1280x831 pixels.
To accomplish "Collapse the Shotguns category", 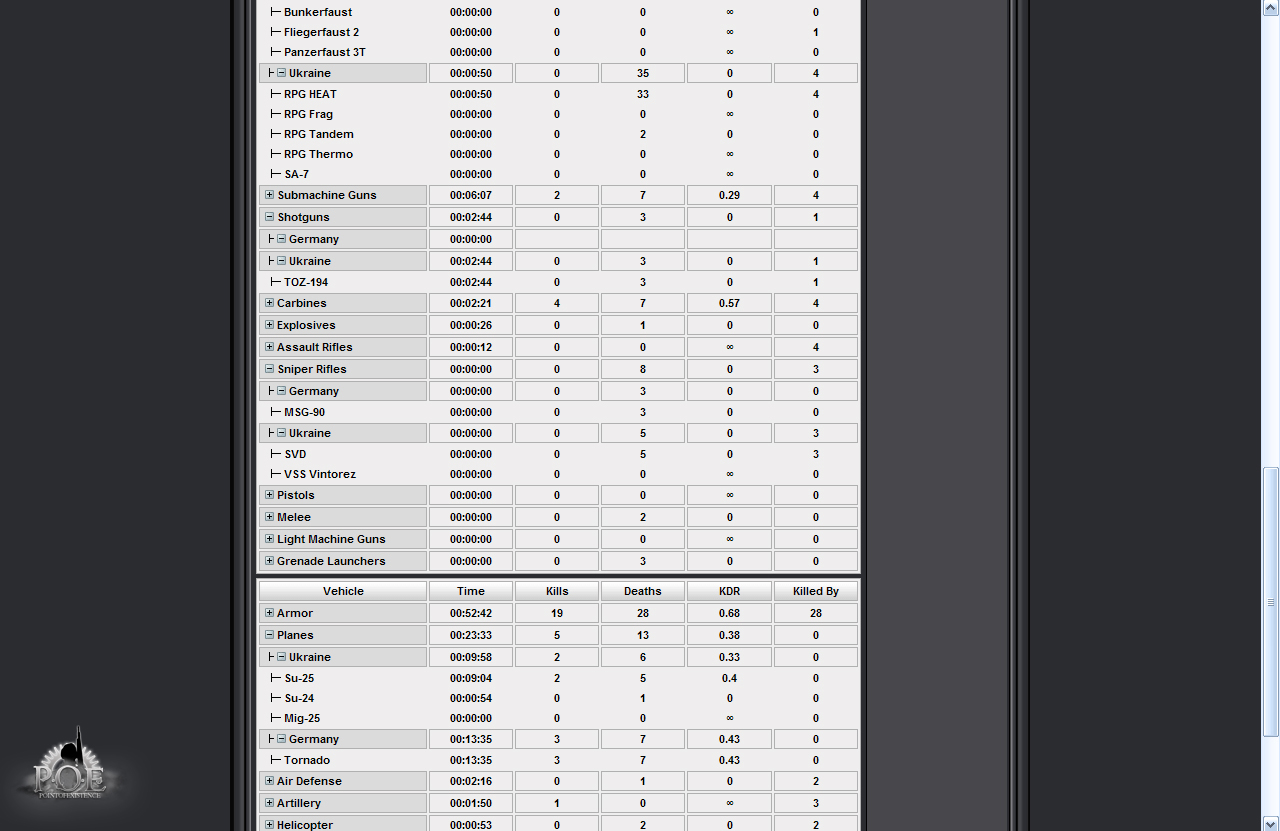I will point(270,217).
